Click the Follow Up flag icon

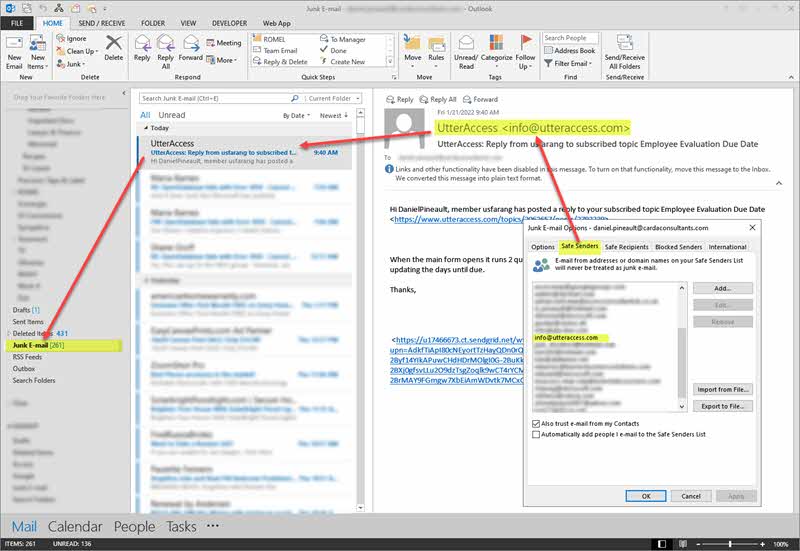[x=526, y=42]
